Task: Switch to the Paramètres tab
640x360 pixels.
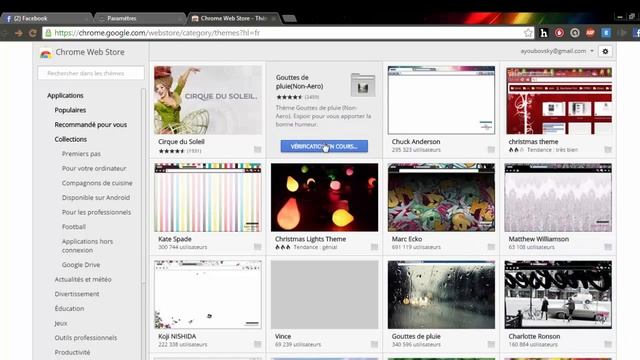Action: click(x=140, y=18)
